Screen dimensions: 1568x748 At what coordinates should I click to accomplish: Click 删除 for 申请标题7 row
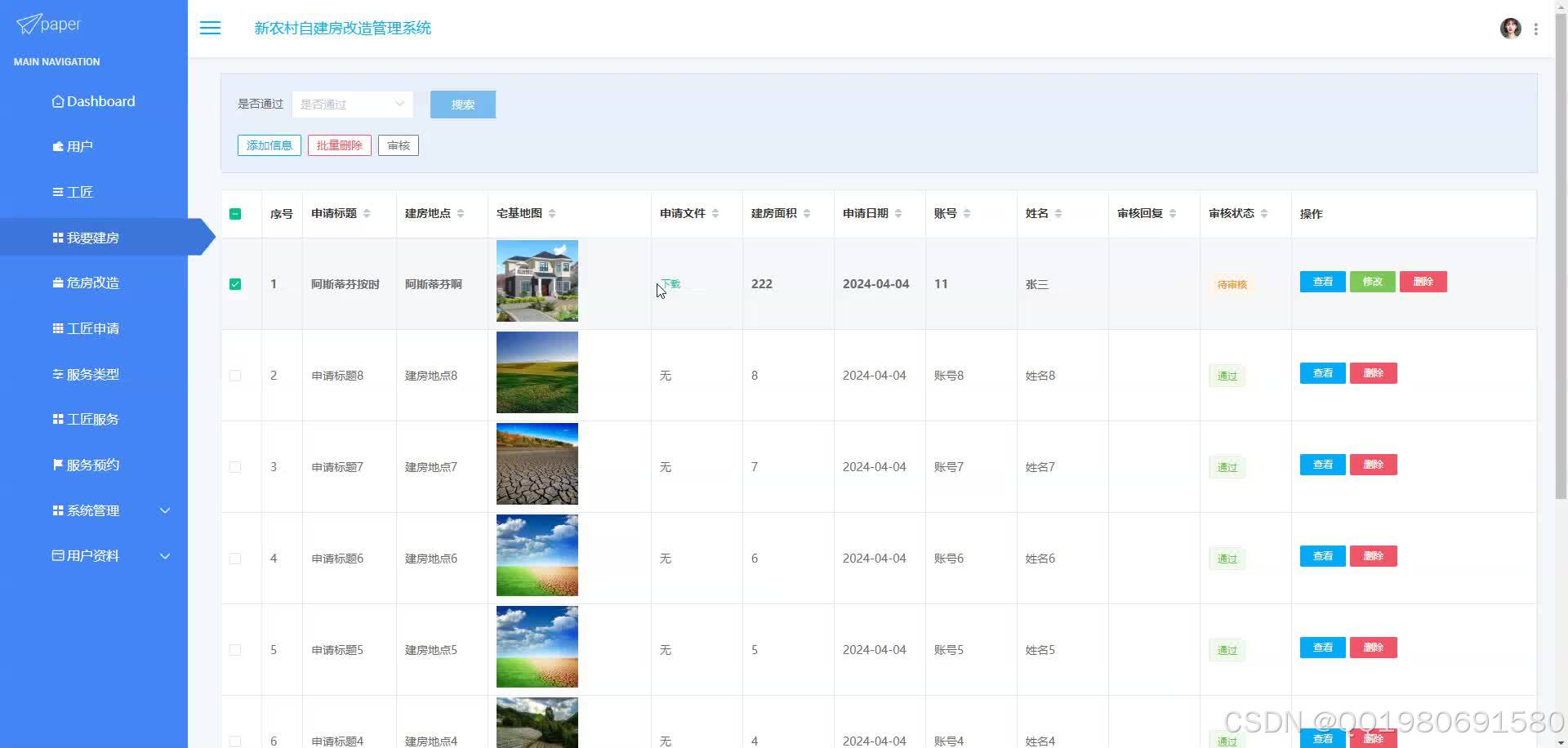point(1374,465)
